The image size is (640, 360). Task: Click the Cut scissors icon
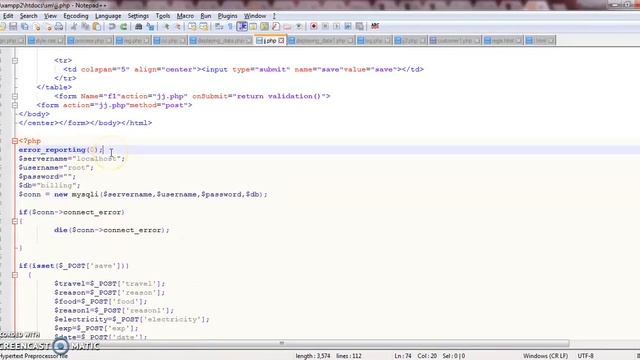[x=74, y=27]
